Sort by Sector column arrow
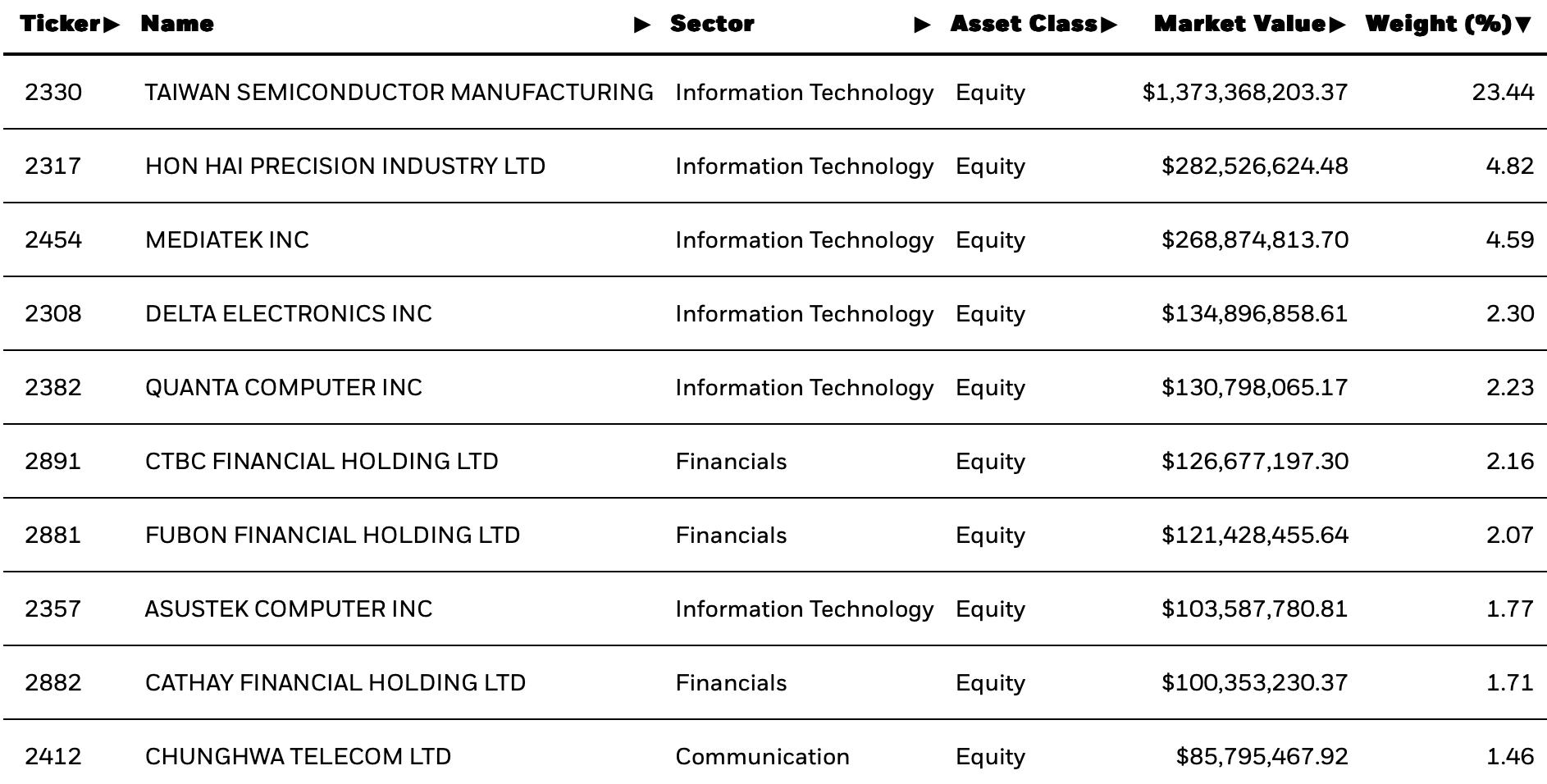This screenshot has width=1547, height=784. (923, 25)
